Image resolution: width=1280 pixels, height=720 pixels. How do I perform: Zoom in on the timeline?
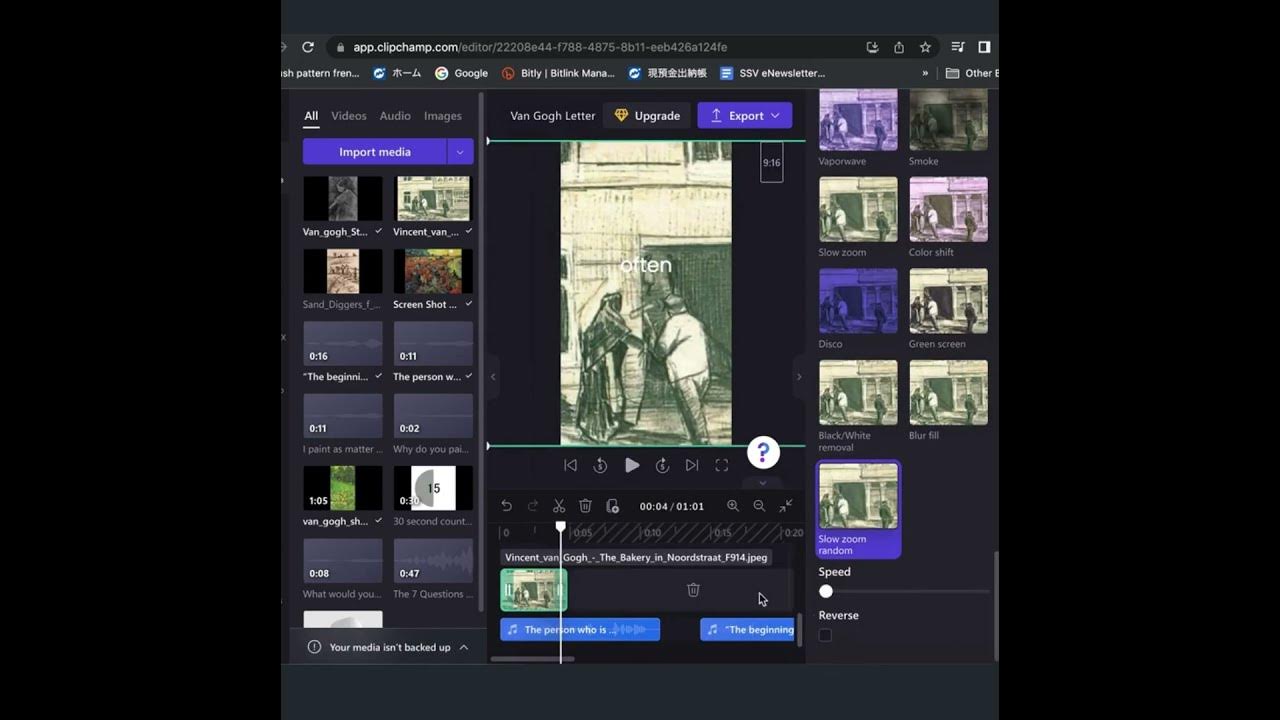click(733, 506)
